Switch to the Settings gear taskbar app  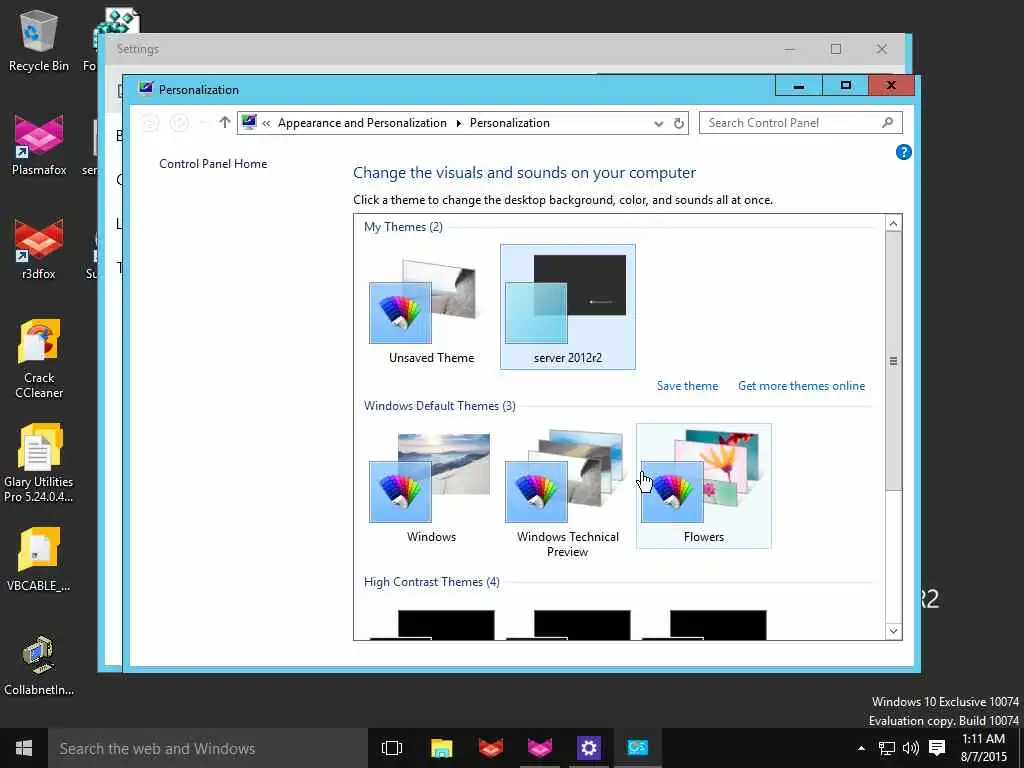tap(588, 748)
